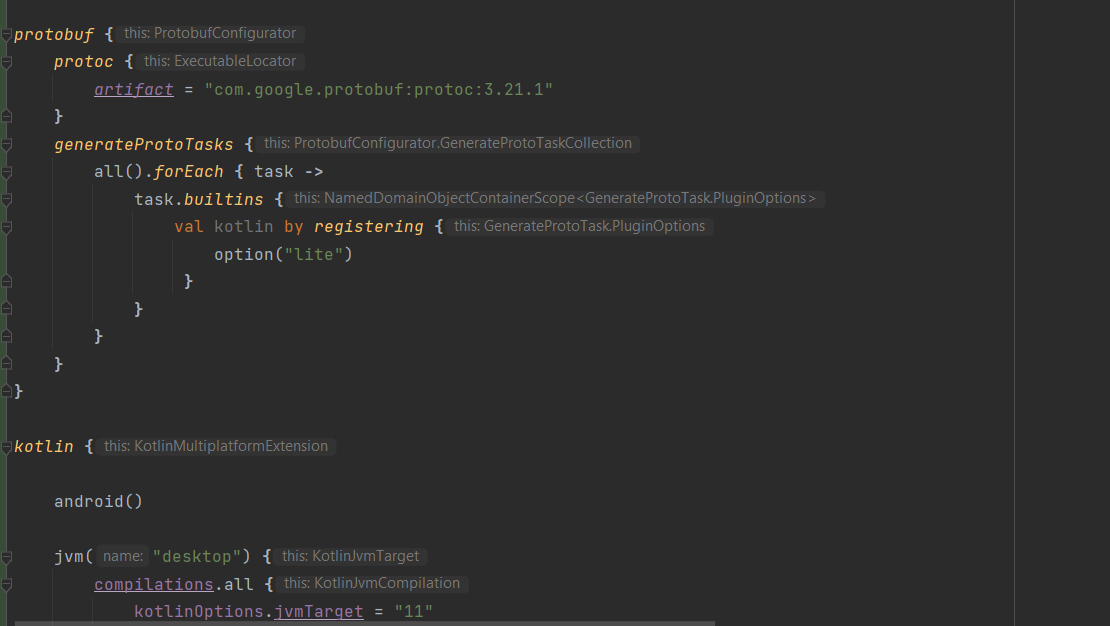Screen dimensions: 1110x626
Task: Place cursor on android() call
Action: (x=98, y=502)
